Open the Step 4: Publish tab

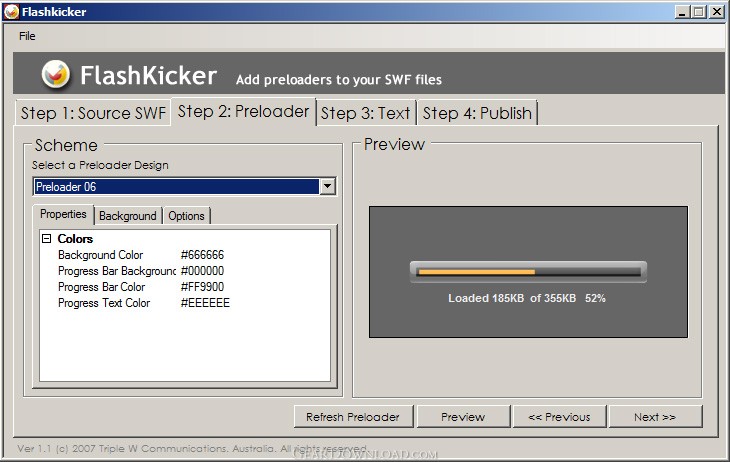(x=477, y=113)
